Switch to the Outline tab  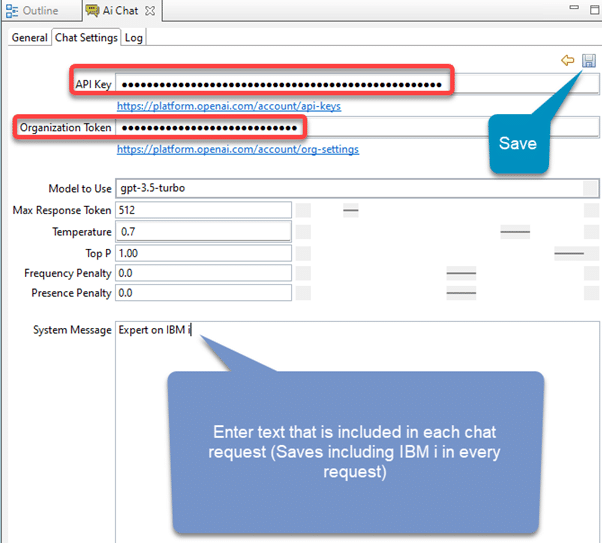[x=39, y=11]
